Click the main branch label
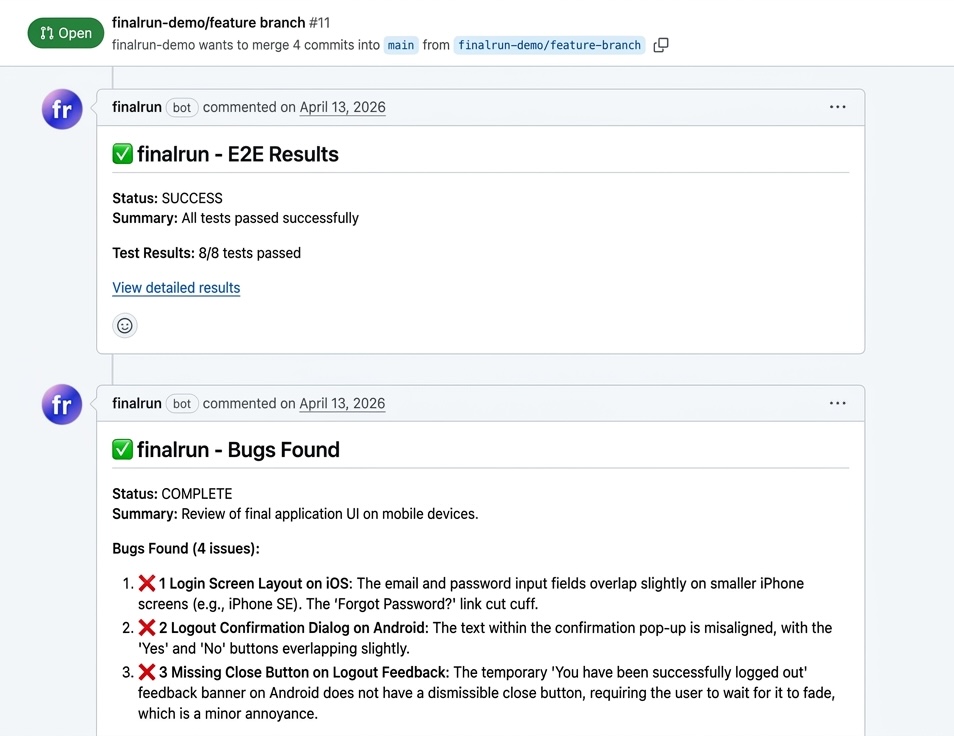The image size is (954, 736). 400,45
